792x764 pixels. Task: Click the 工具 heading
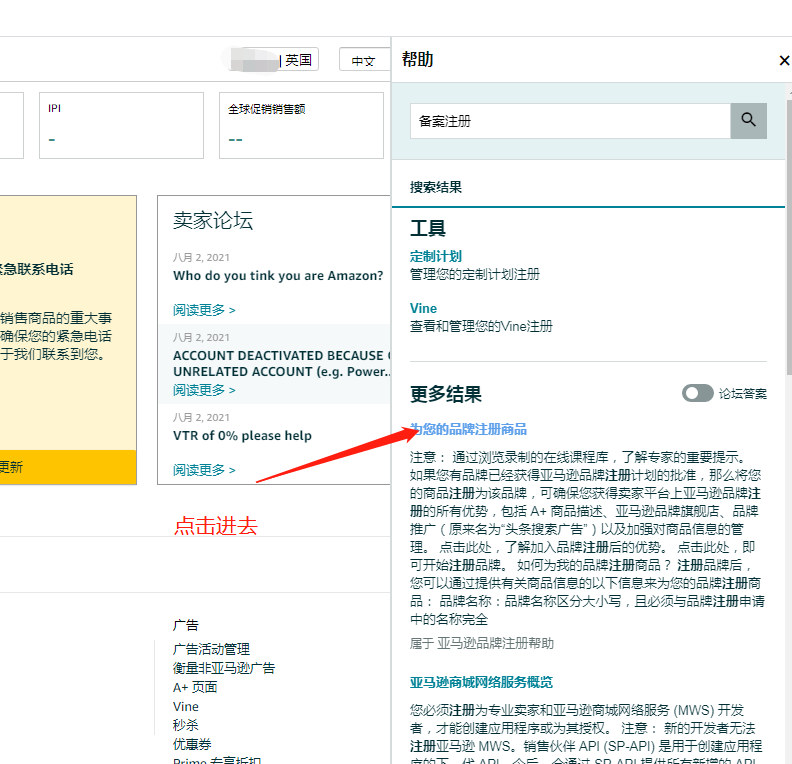coord(427,228)
